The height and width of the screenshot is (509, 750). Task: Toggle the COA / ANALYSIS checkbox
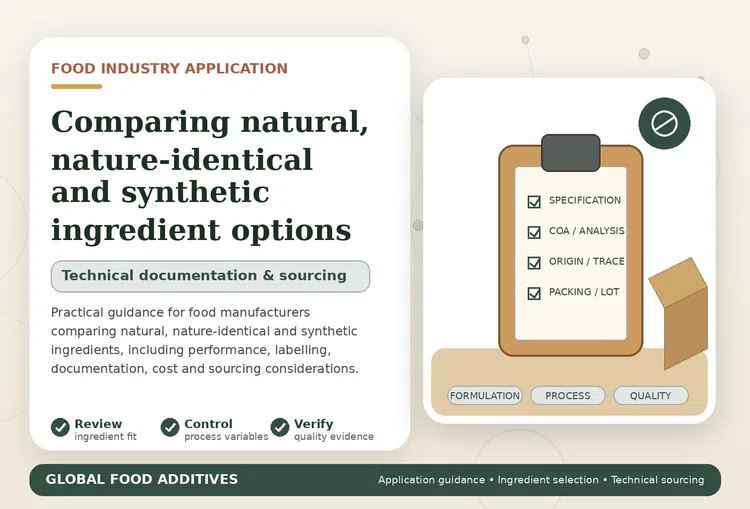534,232
